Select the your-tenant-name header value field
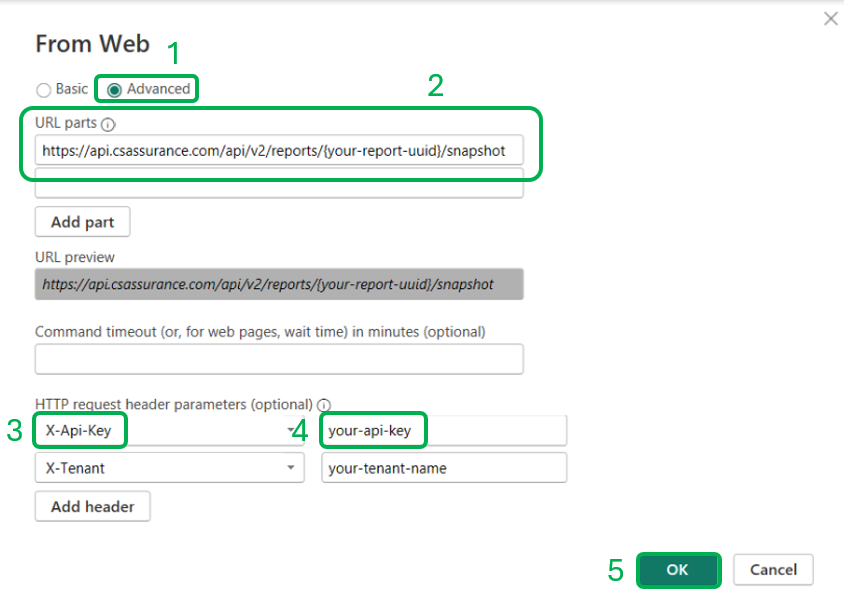 [443, 467]
